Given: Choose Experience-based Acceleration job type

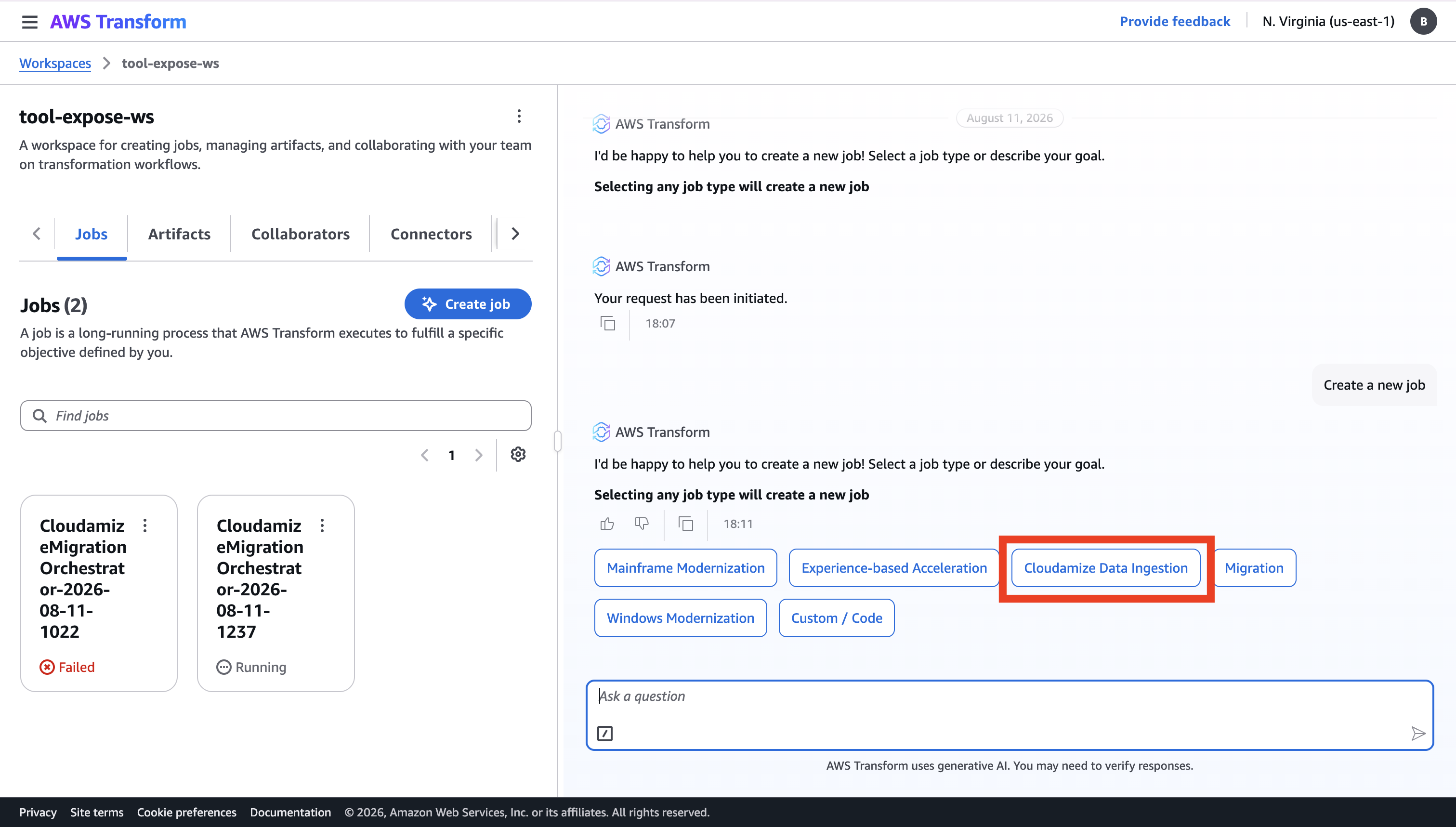Looking at the screenshot, I should coord(894,567).
